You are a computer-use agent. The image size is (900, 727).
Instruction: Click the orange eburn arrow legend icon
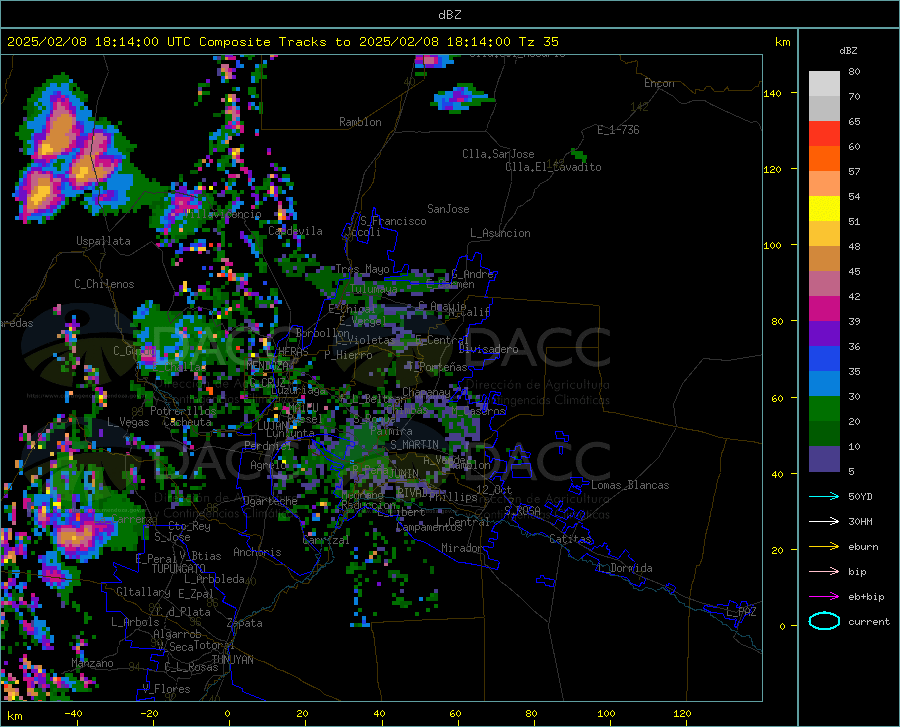(824, 546)
